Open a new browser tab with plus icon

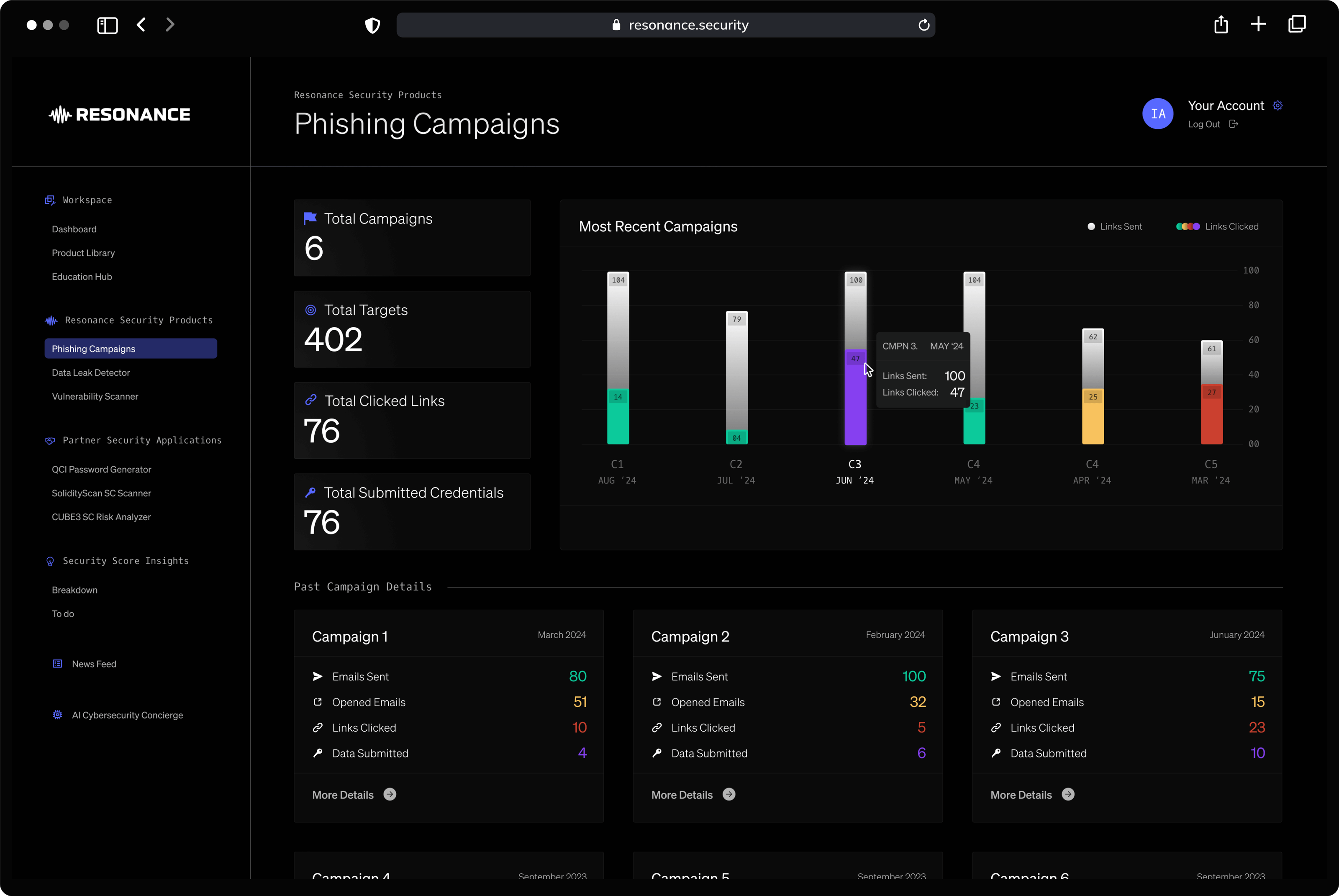pos(1259,24)
